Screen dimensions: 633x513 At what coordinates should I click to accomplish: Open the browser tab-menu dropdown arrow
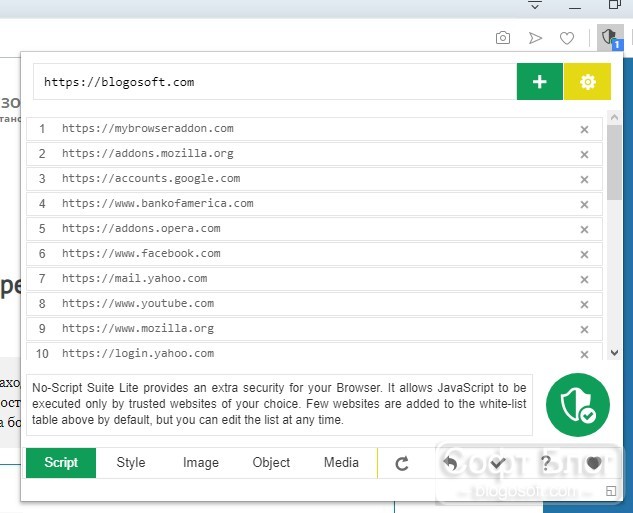tap(535, 5)
